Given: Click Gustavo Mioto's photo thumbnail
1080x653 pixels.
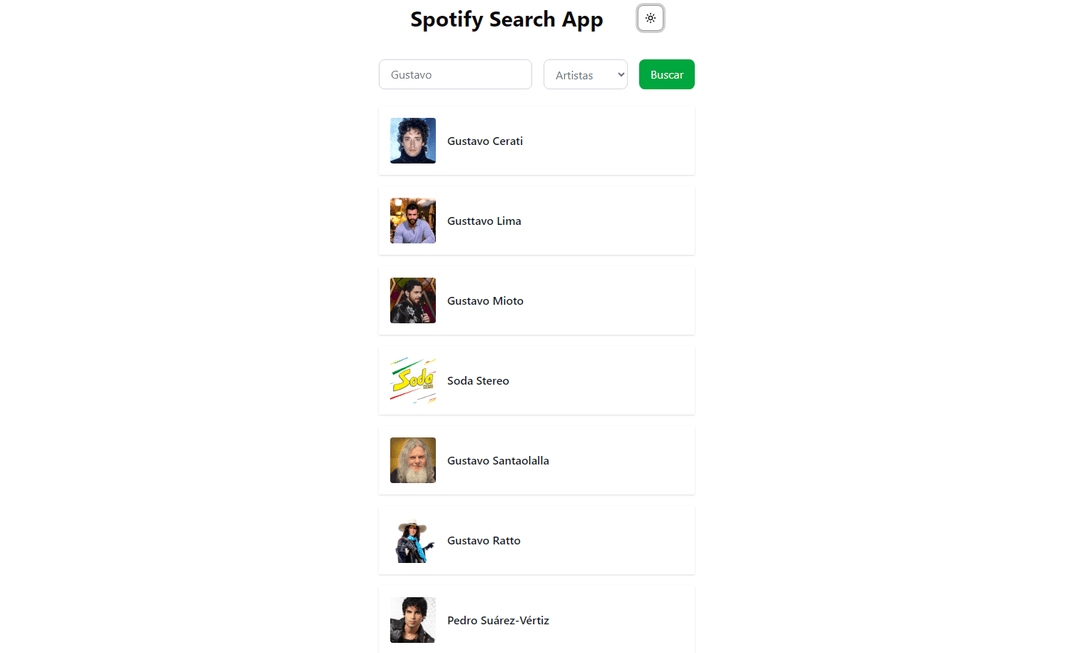Looking at the screenshot, I should click(x=413, y=301).
